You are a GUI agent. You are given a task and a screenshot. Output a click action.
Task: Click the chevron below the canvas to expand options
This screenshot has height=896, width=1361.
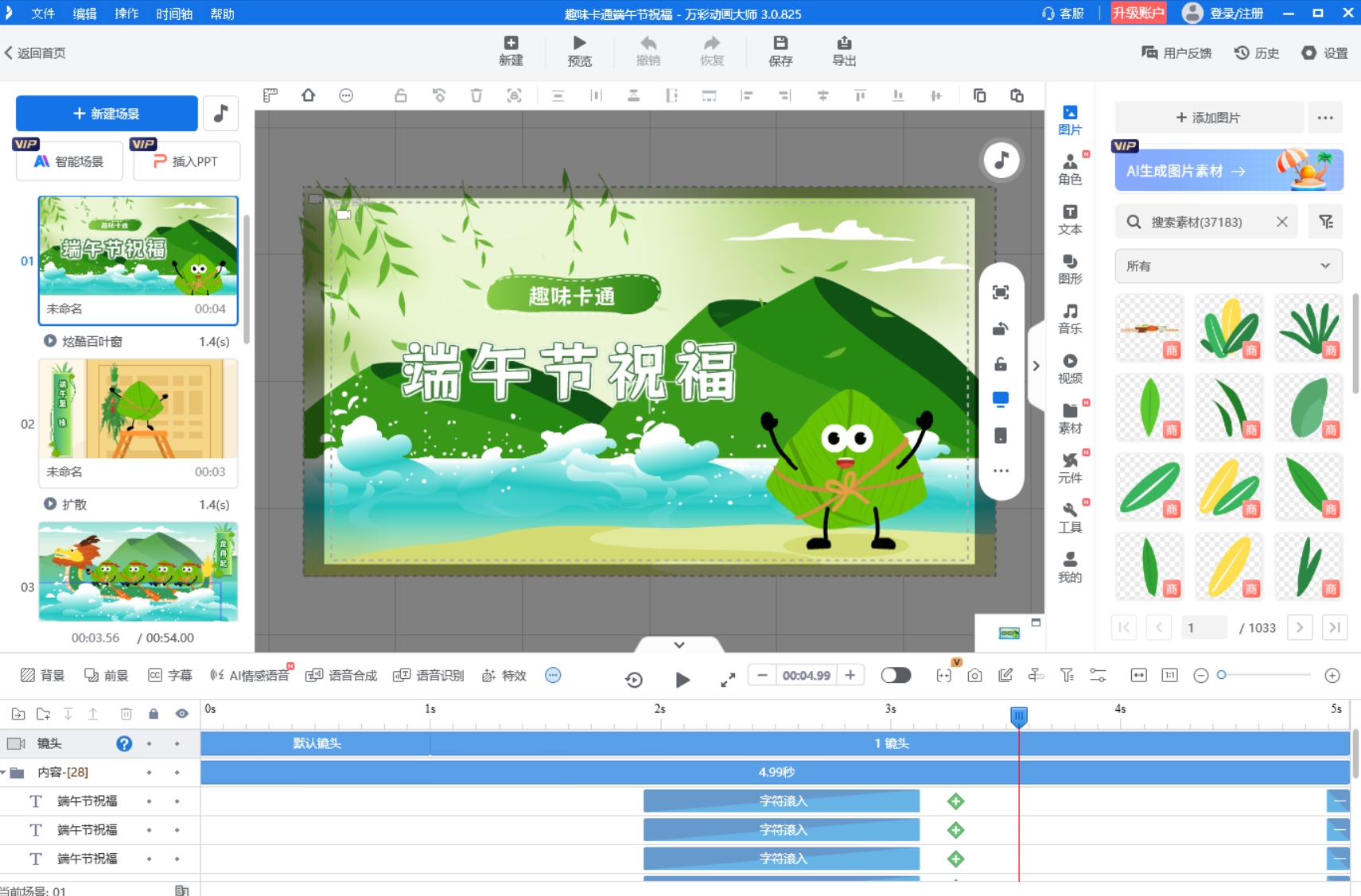point(680,644)
